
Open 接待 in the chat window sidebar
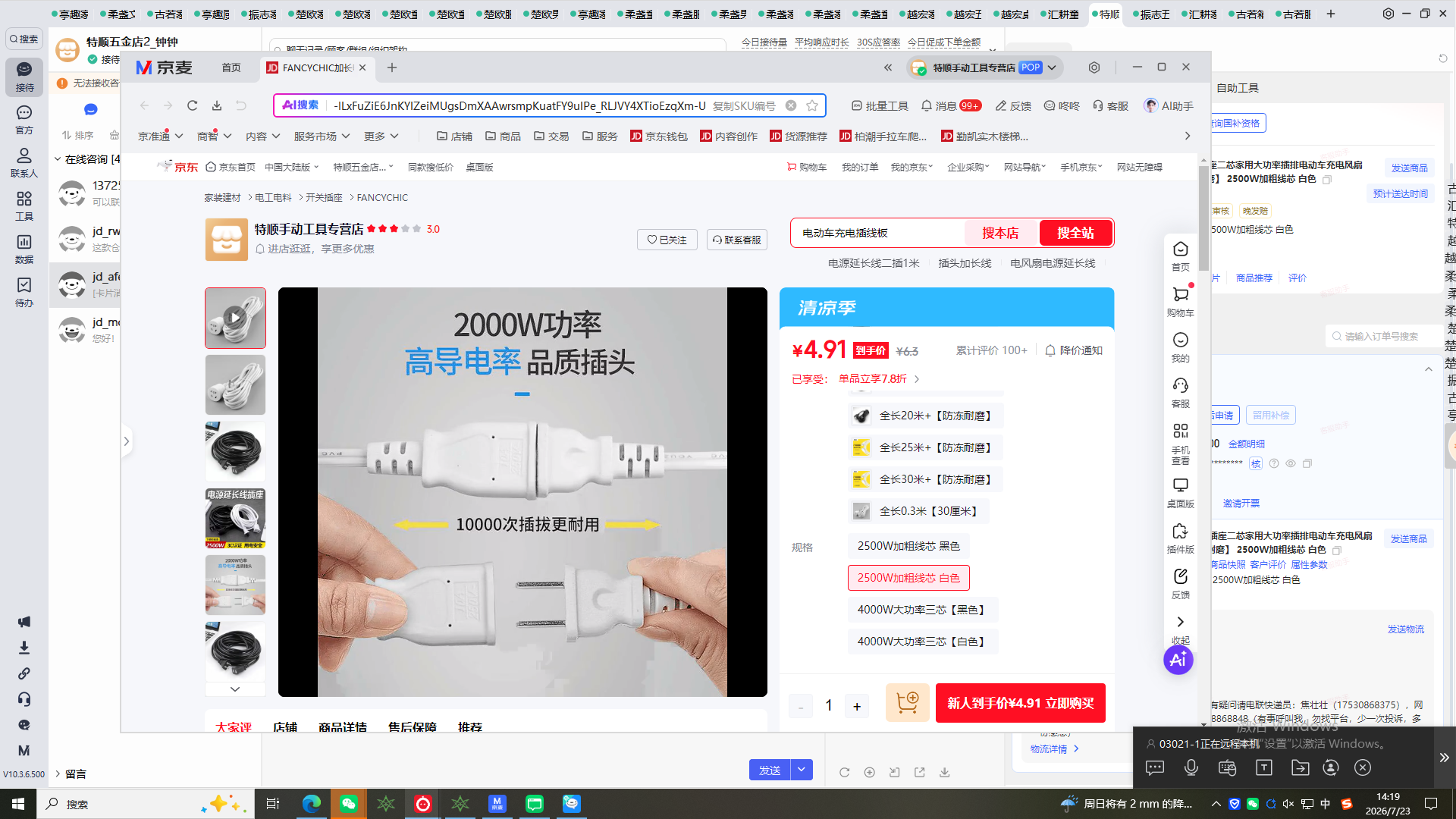24,77
